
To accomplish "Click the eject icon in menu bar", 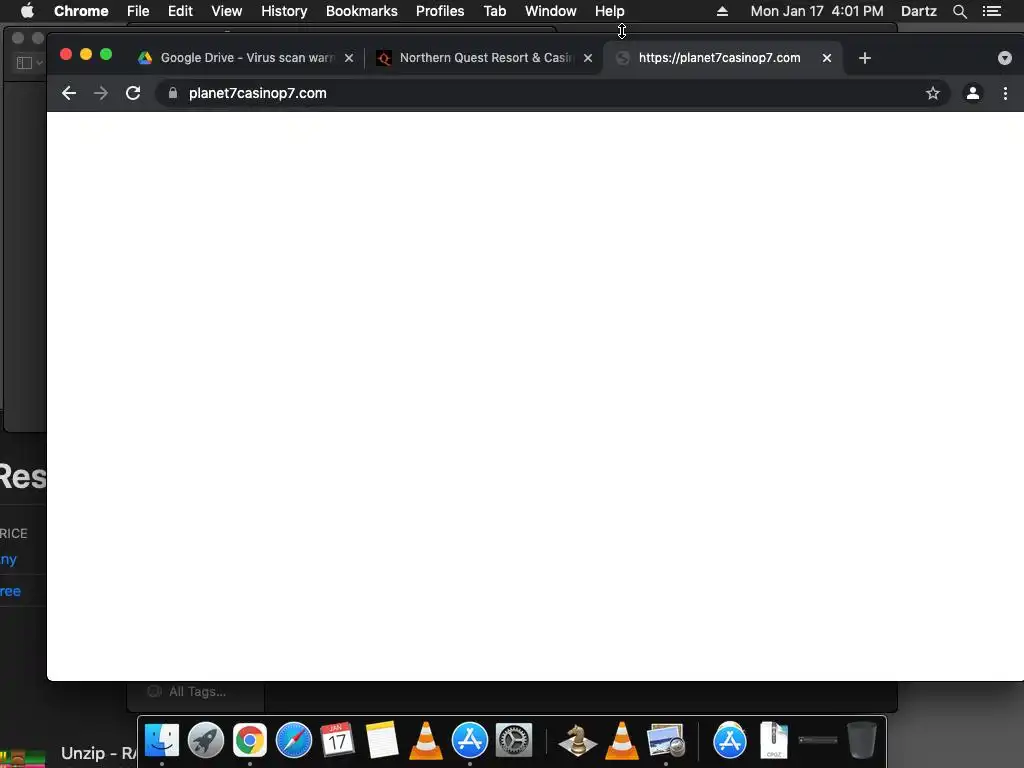I will click(x=722, y=11).
